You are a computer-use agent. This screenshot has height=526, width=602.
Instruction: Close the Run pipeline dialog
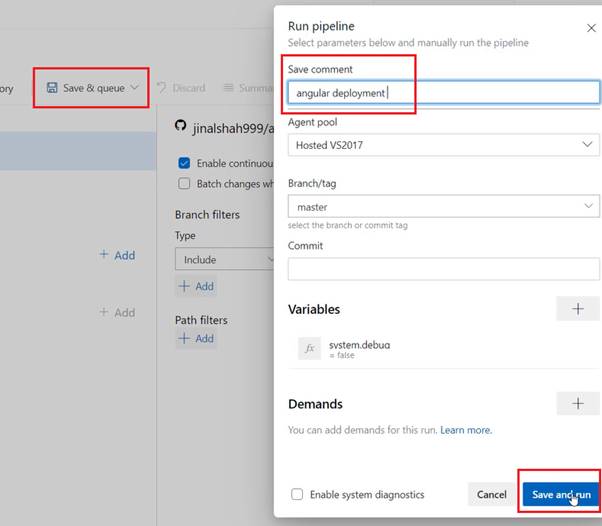(x=591, y=28)
